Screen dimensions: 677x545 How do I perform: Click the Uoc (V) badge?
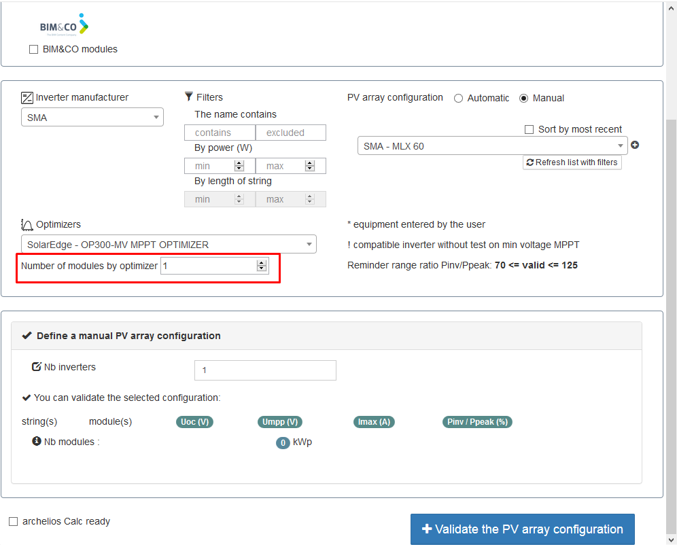[x=194, y=422]
